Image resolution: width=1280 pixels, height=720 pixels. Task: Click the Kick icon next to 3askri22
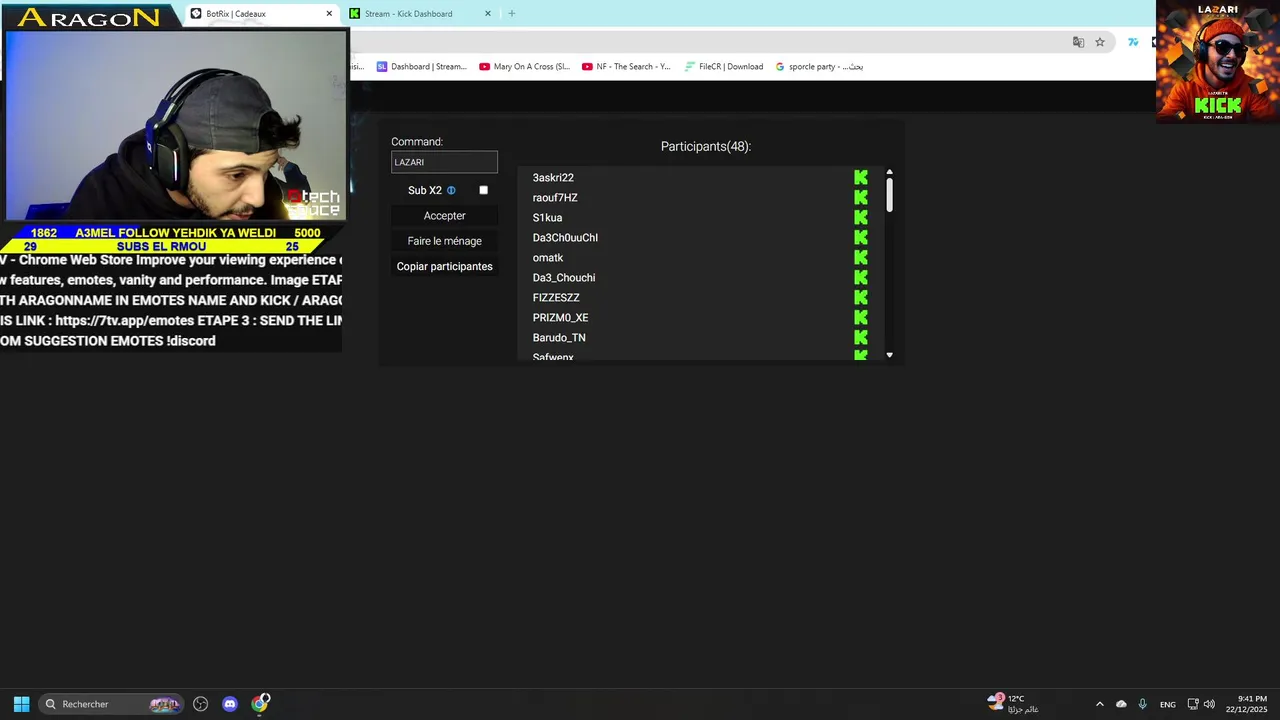tap(861, 177)
